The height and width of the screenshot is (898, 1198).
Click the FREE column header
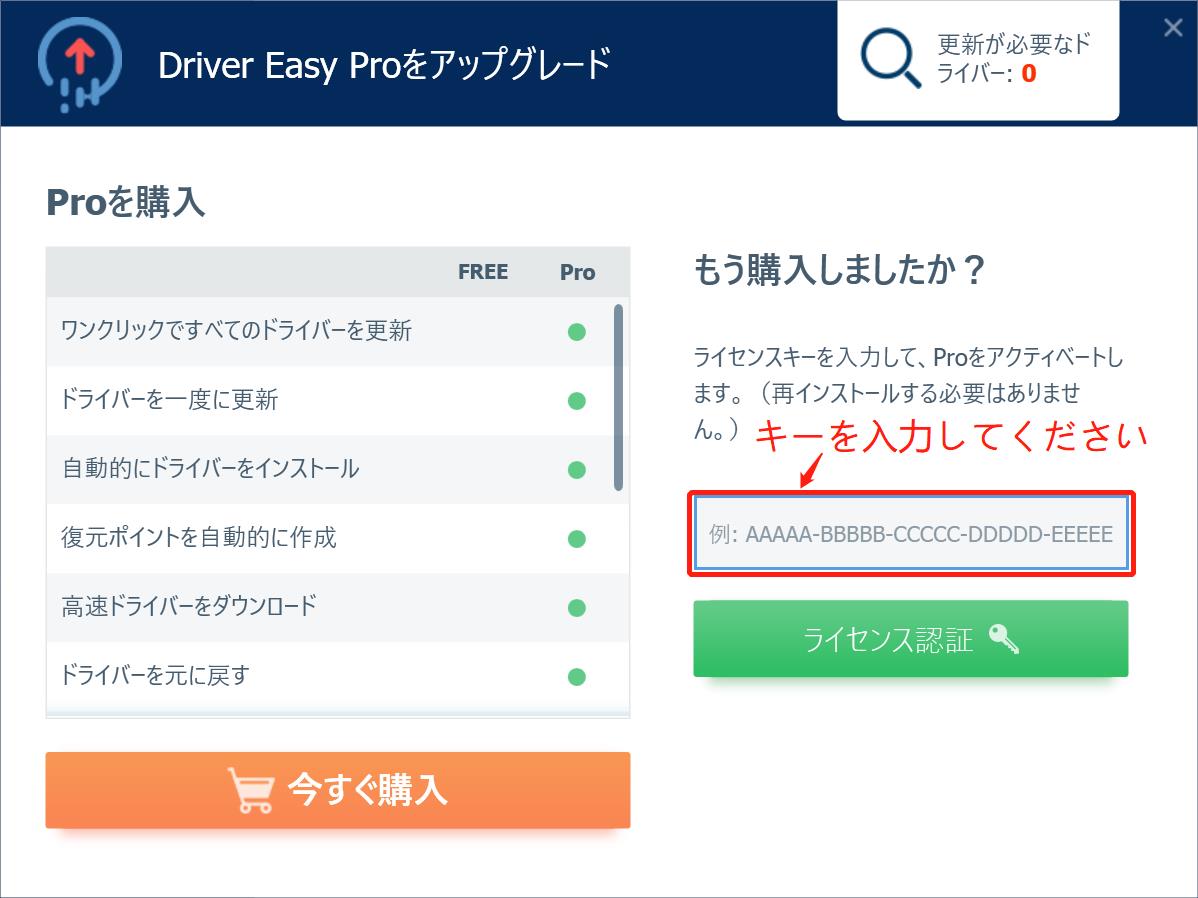click(x=483, y=272)
